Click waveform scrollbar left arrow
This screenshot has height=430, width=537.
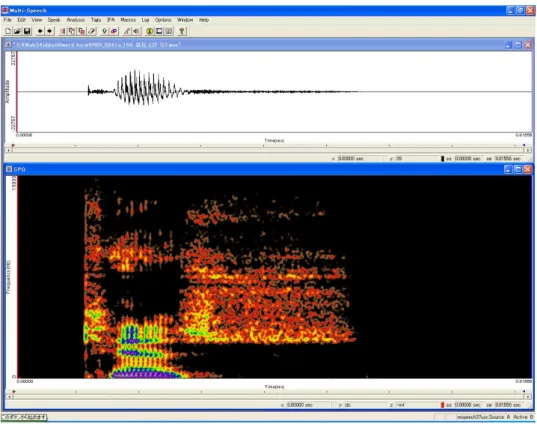(9, 150)
